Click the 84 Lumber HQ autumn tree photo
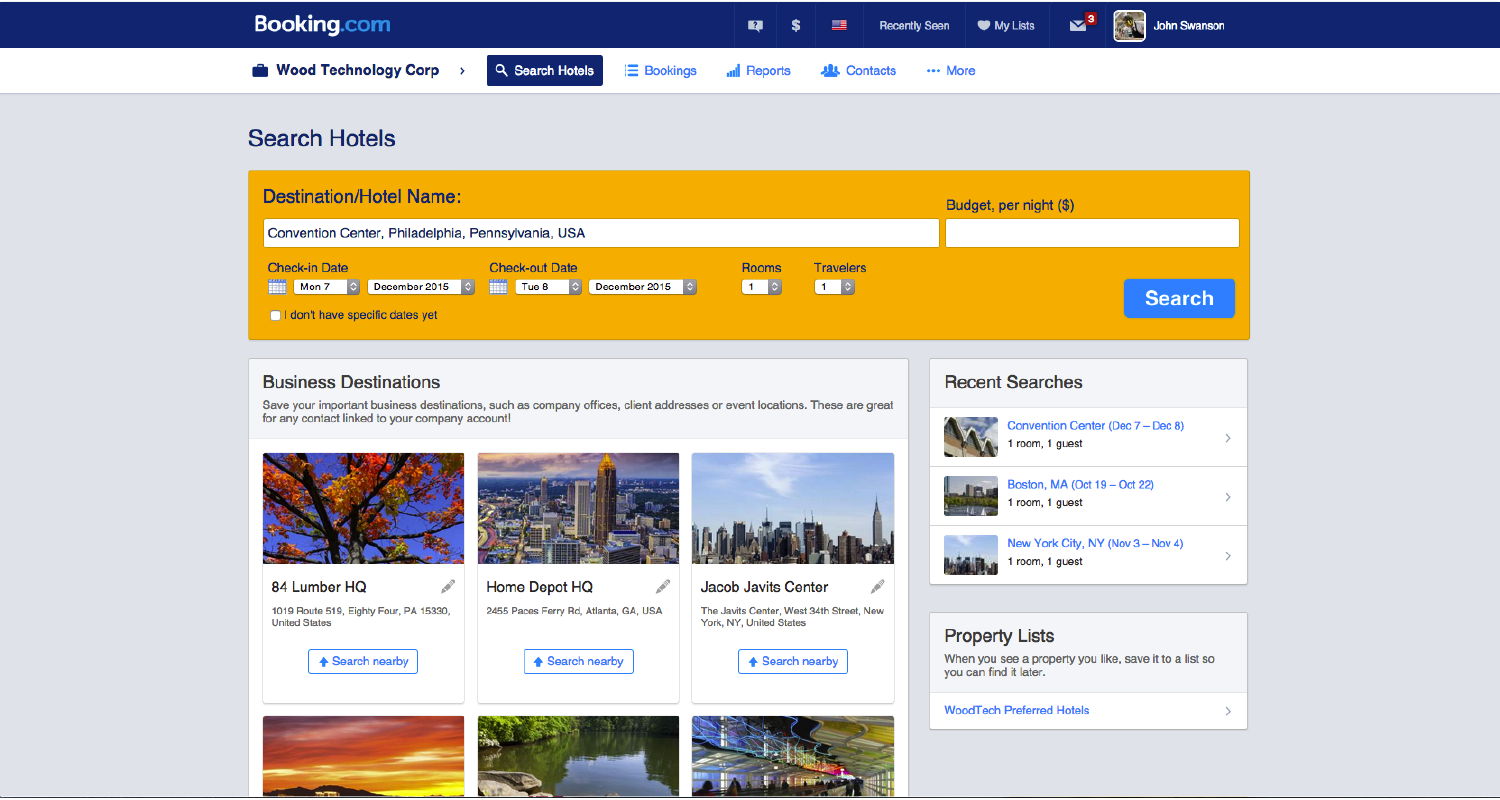This screenshot has width=1500, height=800. [x=363, y=509]
